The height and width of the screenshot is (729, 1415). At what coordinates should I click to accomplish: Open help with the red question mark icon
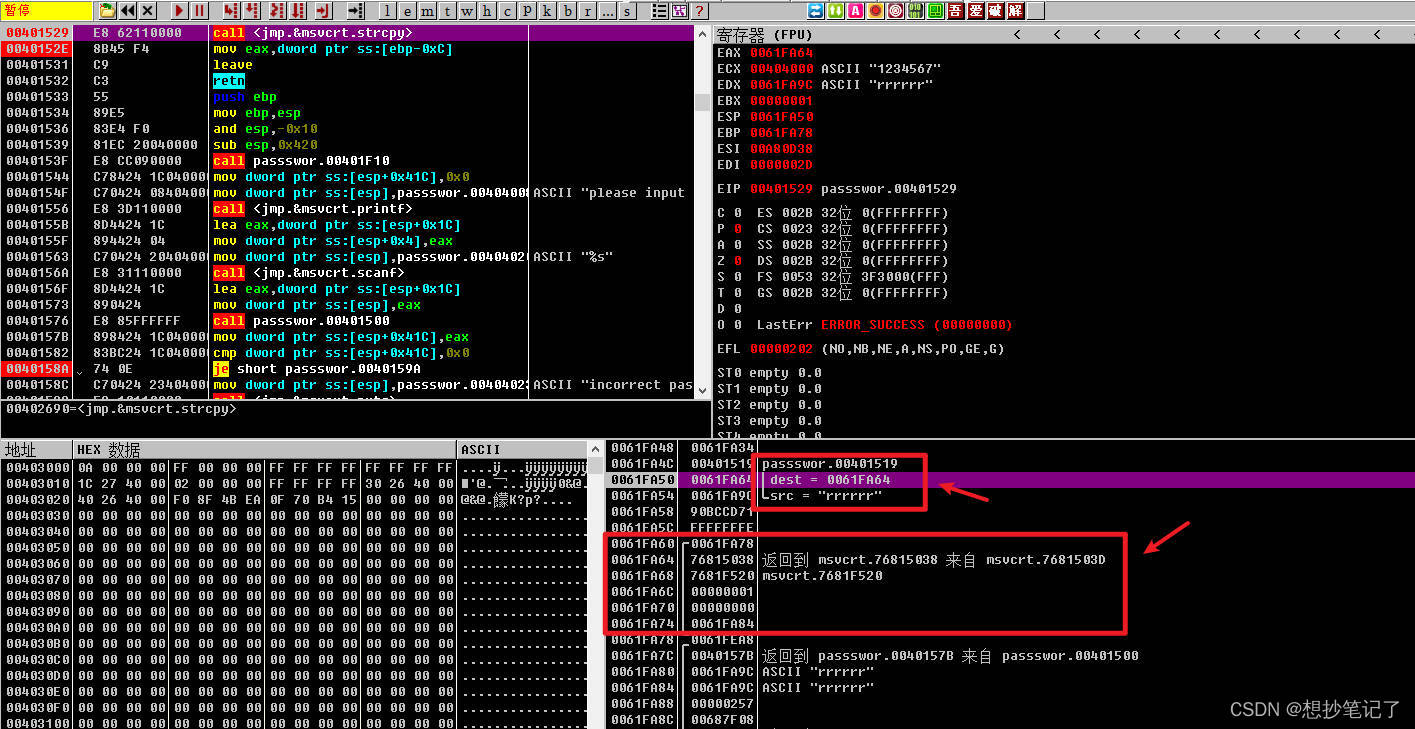point(699,11)
